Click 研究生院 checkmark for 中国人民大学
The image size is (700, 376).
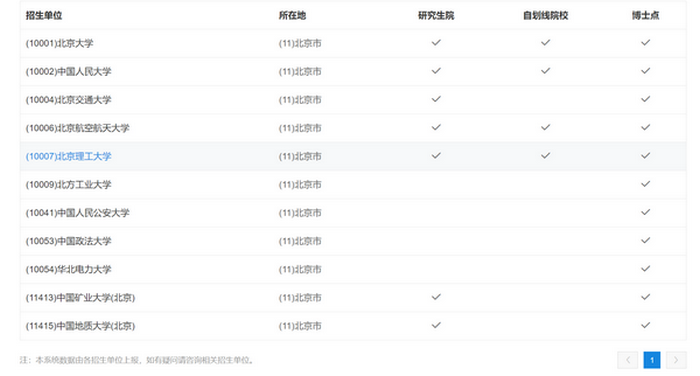(x=436, y=71)
